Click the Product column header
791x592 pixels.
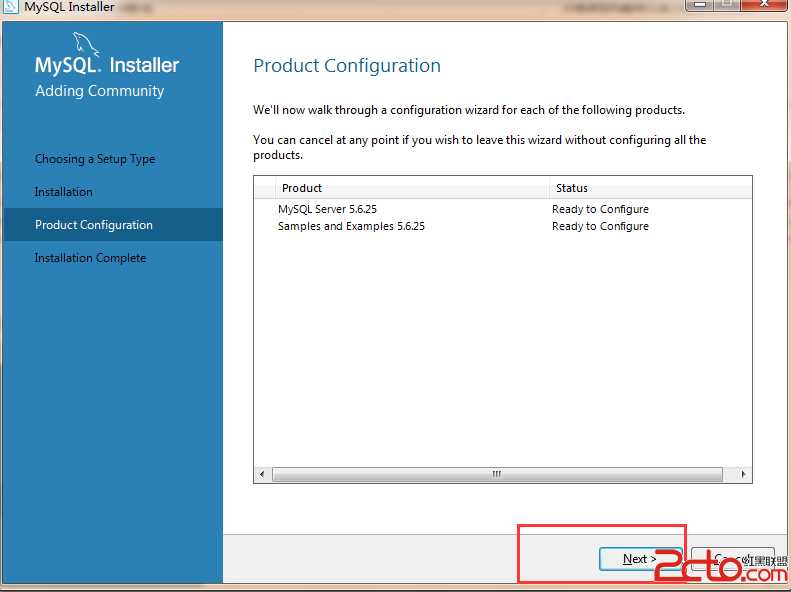412,188
